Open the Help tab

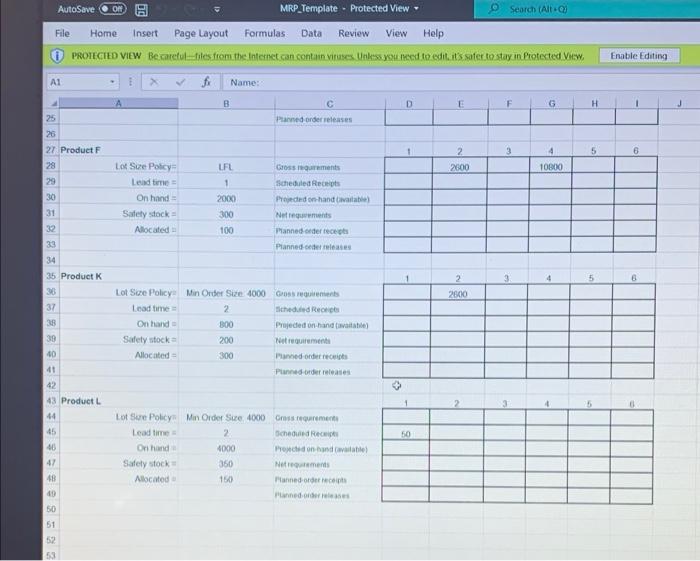(x=433, y=33)
